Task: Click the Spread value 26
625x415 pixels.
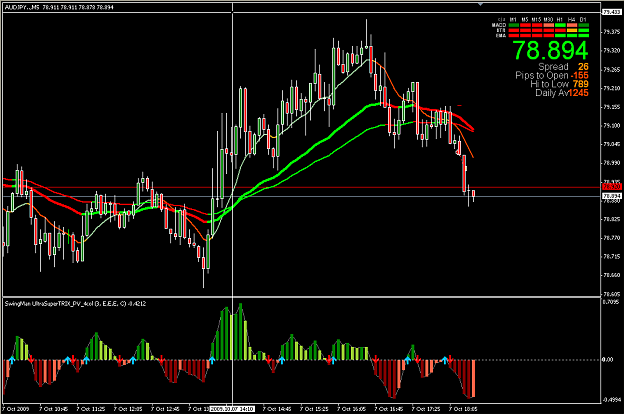Action: point(583,67)
